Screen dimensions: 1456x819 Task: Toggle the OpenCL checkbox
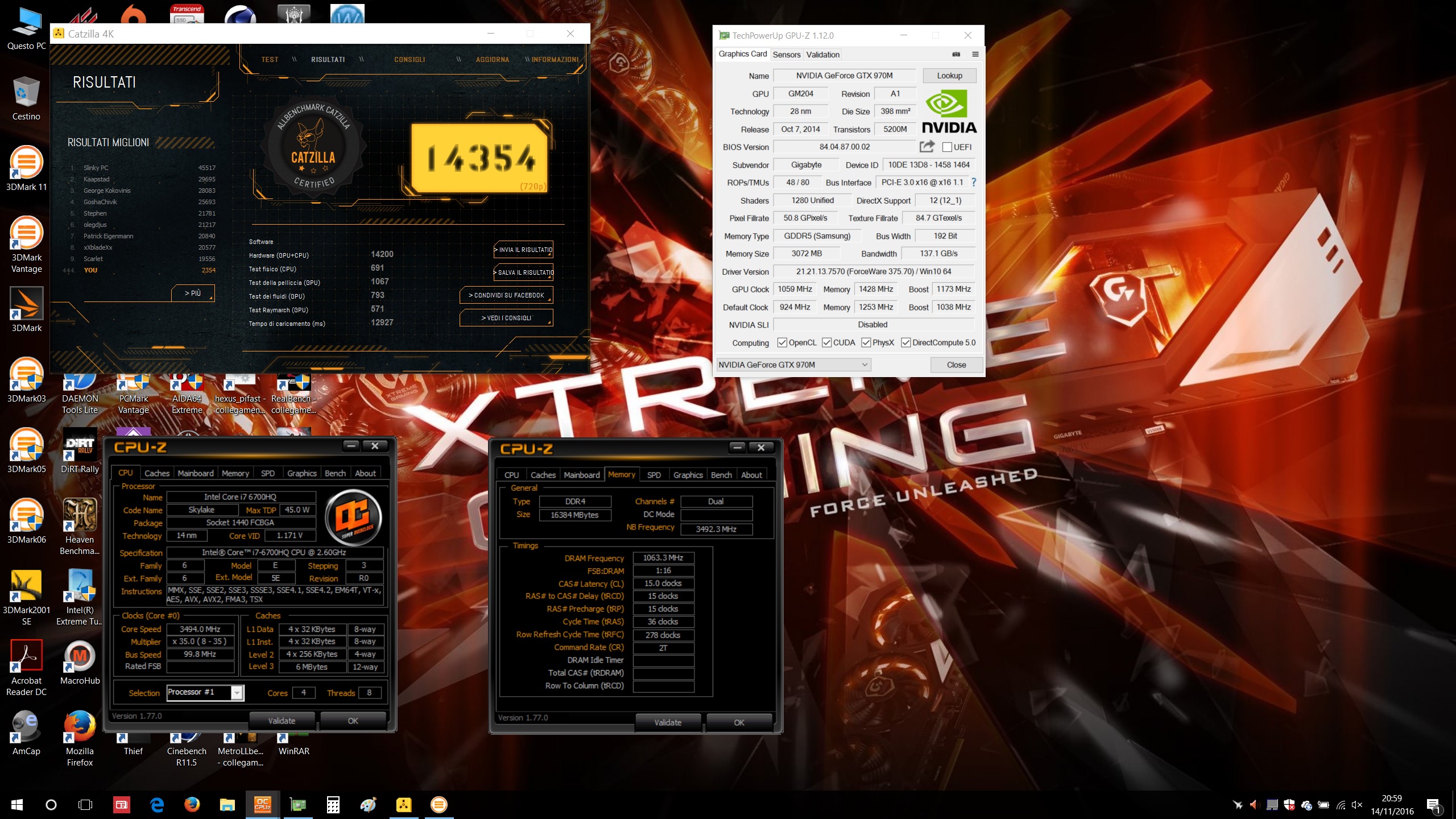click(x=782, y=343)
